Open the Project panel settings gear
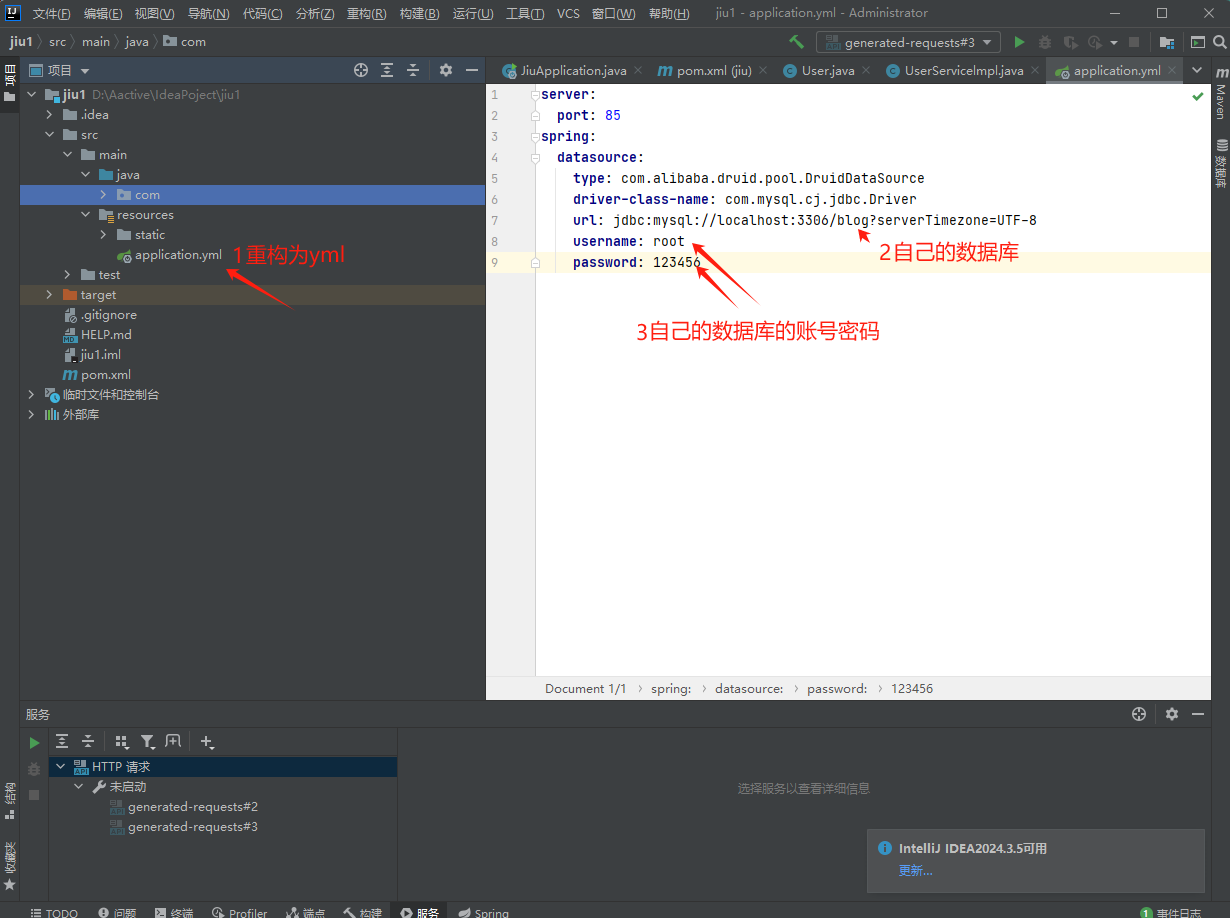The image size is (1230, 918). [446, 70]
